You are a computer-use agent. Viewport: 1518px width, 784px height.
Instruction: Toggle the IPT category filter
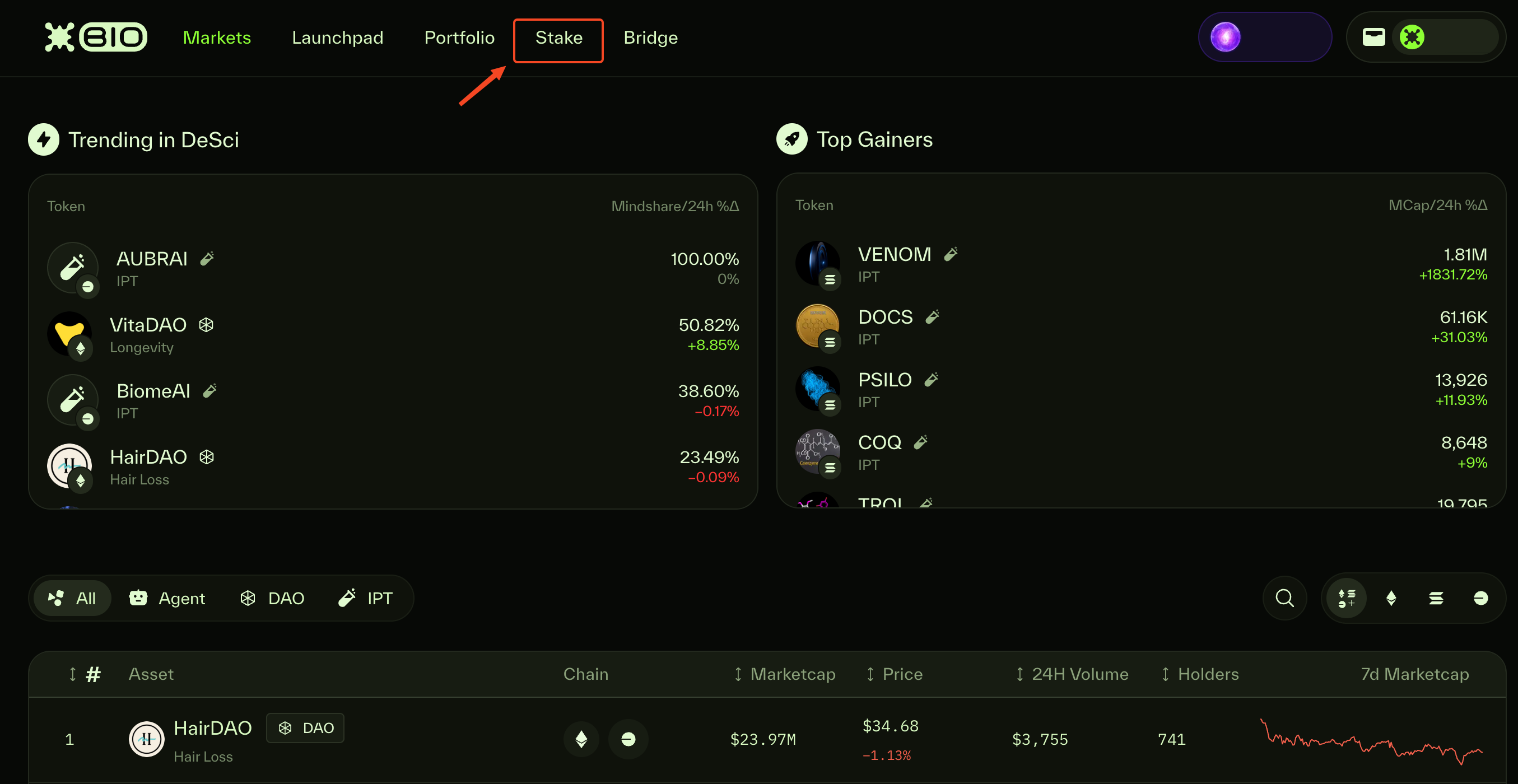click(365, 598)
